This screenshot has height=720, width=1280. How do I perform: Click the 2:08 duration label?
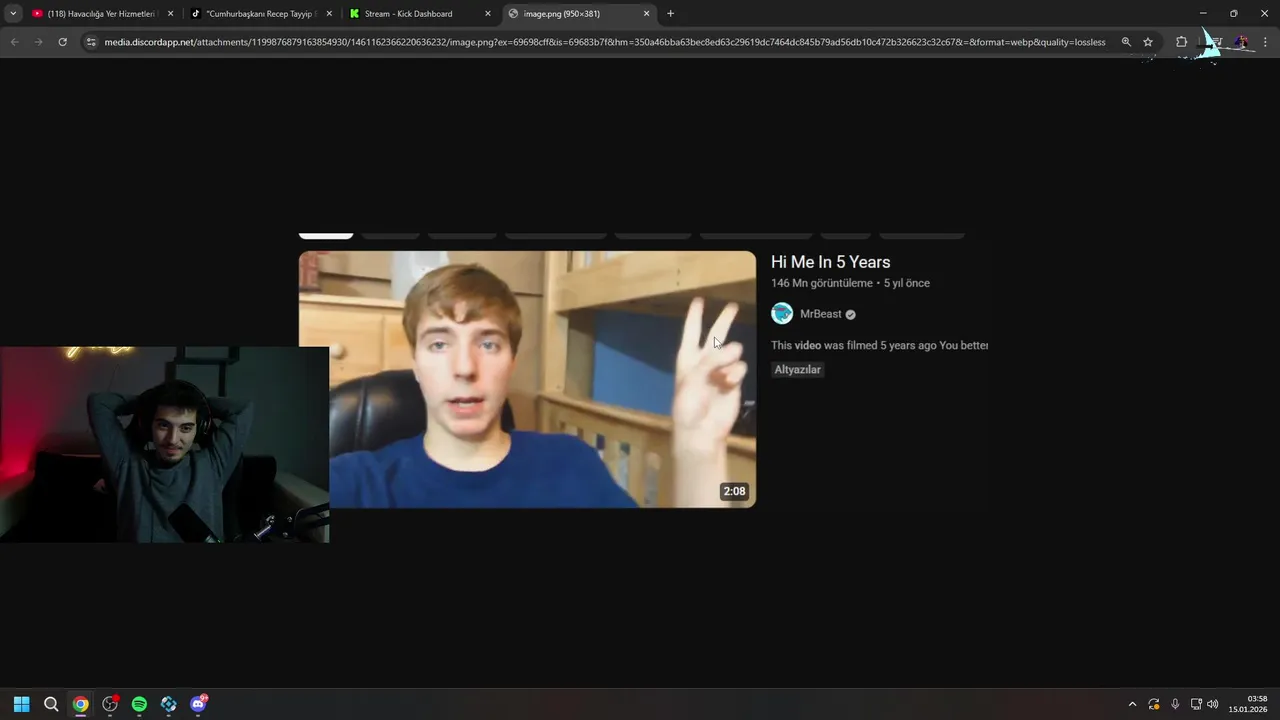tap(734, 491)
